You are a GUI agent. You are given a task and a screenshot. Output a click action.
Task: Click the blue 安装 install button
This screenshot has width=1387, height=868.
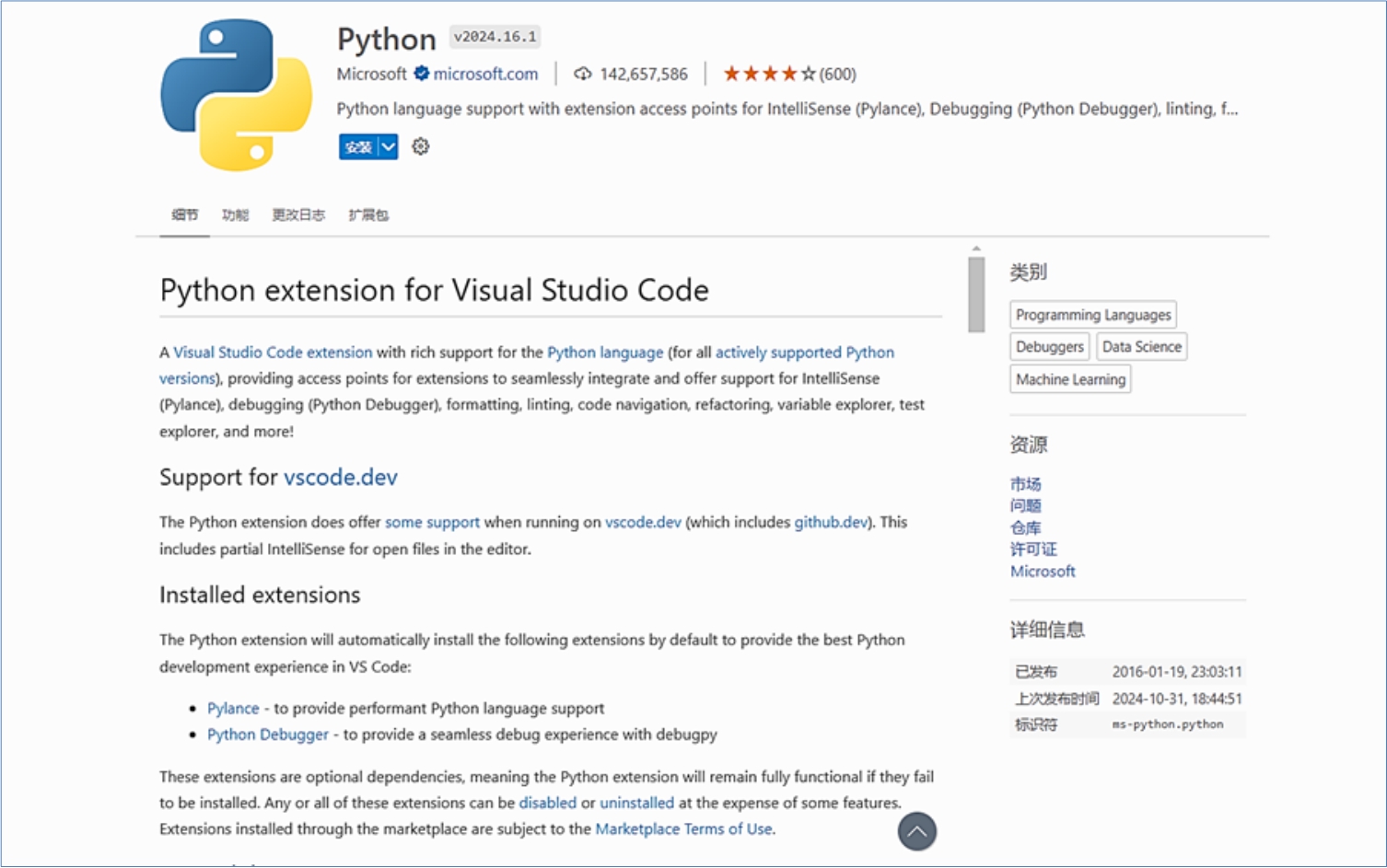point(358,147)
